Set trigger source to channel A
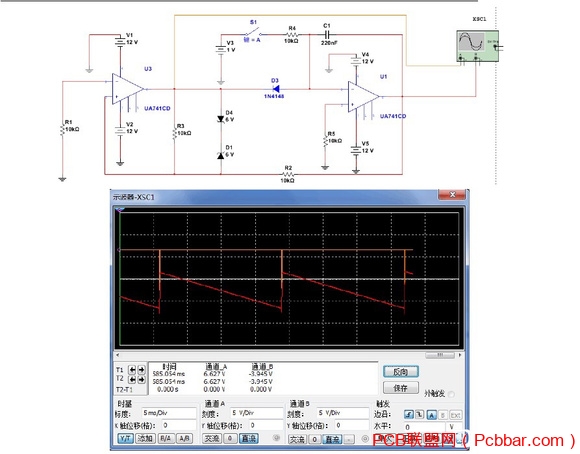The width and height of the screenshot is (580, 454). 432,415
